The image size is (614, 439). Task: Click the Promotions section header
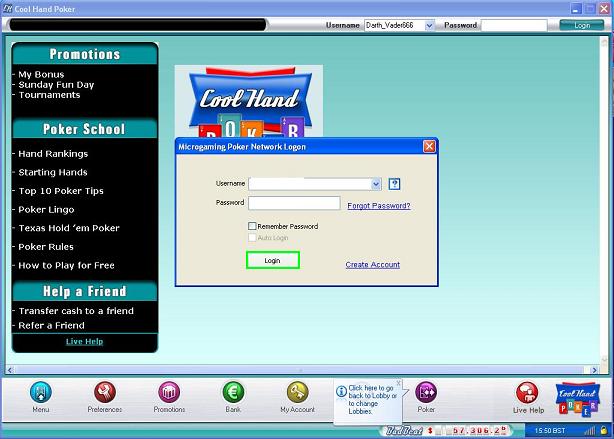[85, 54]
